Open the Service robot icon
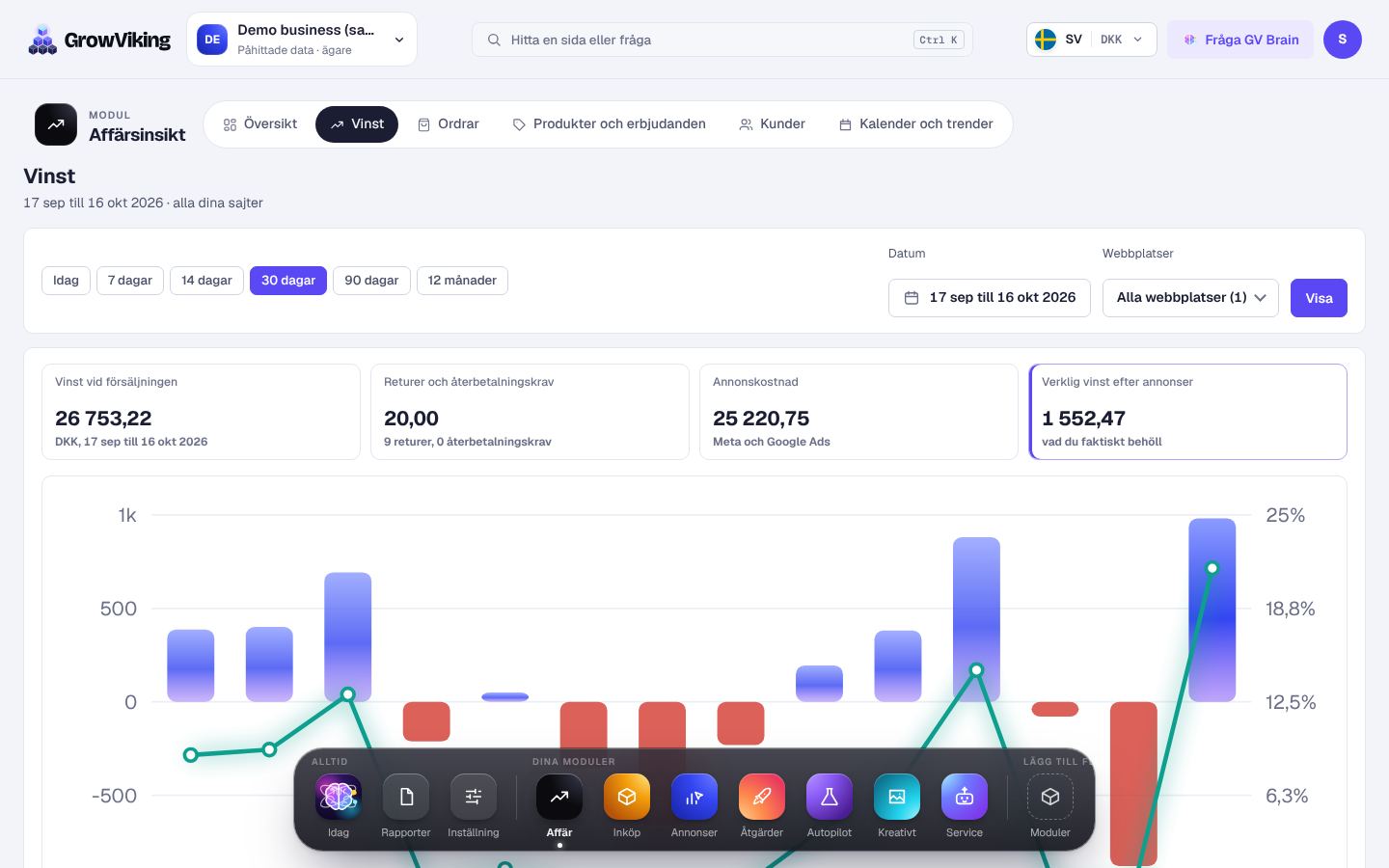Viewport: 1389px width, 868px height. coord(965,797)
